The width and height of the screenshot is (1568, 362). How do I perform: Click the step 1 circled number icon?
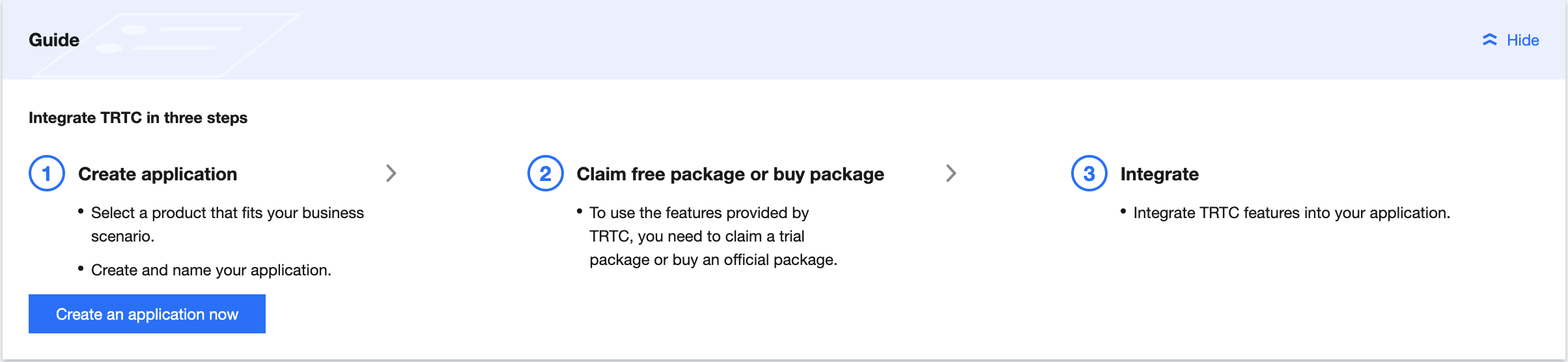[47, 174]
